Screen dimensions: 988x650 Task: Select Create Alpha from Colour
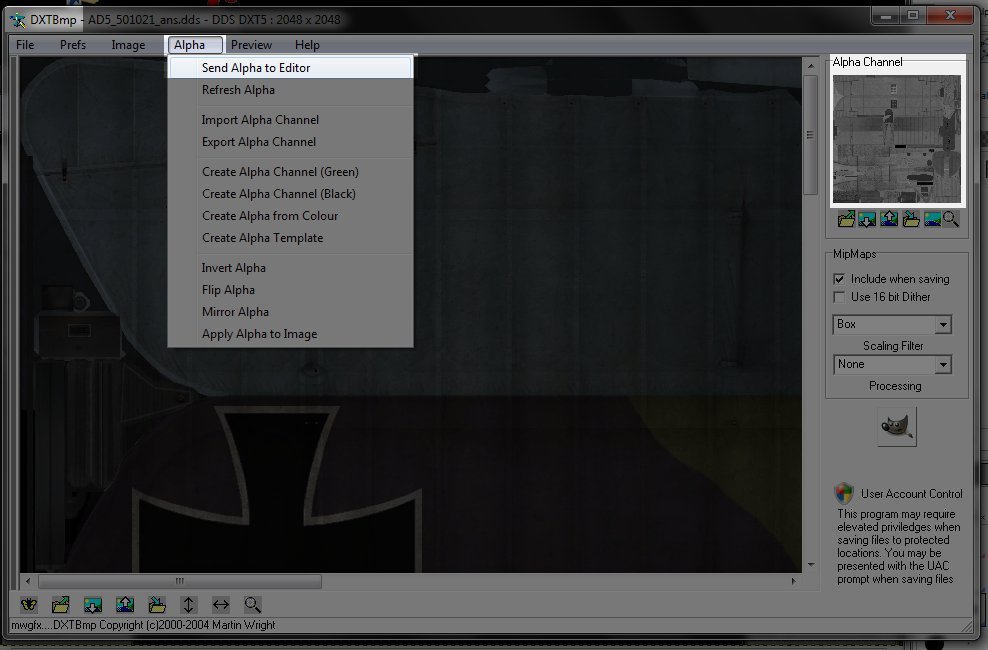290,215
